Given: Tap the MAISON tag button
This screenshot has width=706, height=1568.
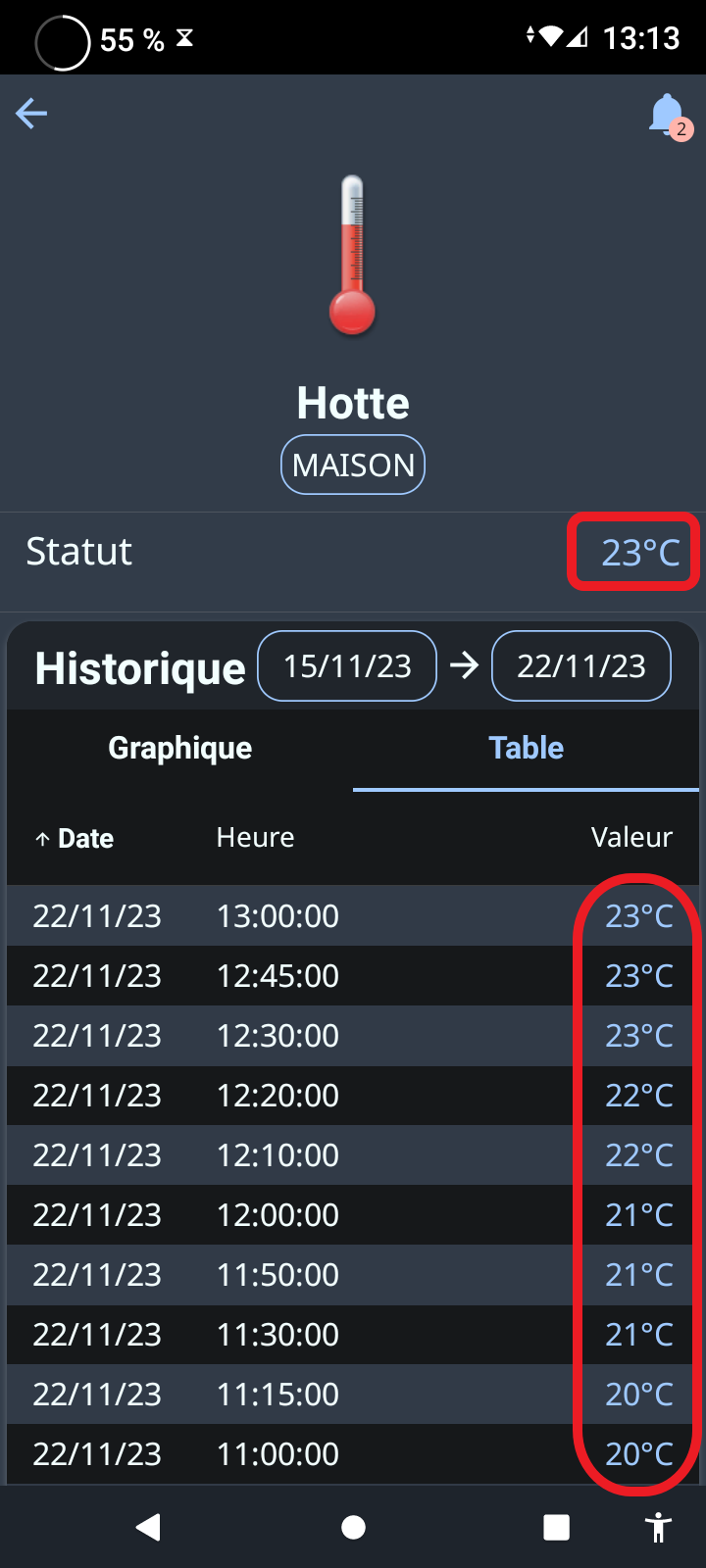Looking at the screenshot, I should tap(353, 465).
